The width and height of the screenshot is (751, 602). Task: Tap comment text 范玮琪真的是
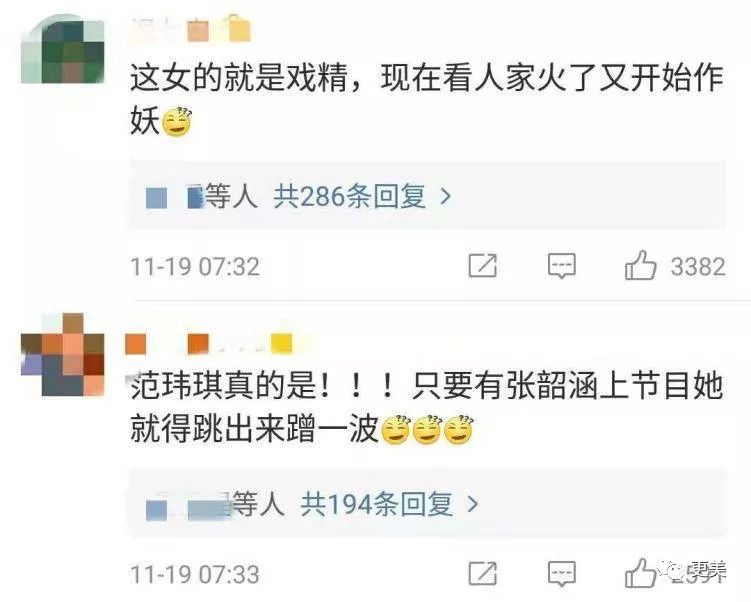click(x=223, y=386)
